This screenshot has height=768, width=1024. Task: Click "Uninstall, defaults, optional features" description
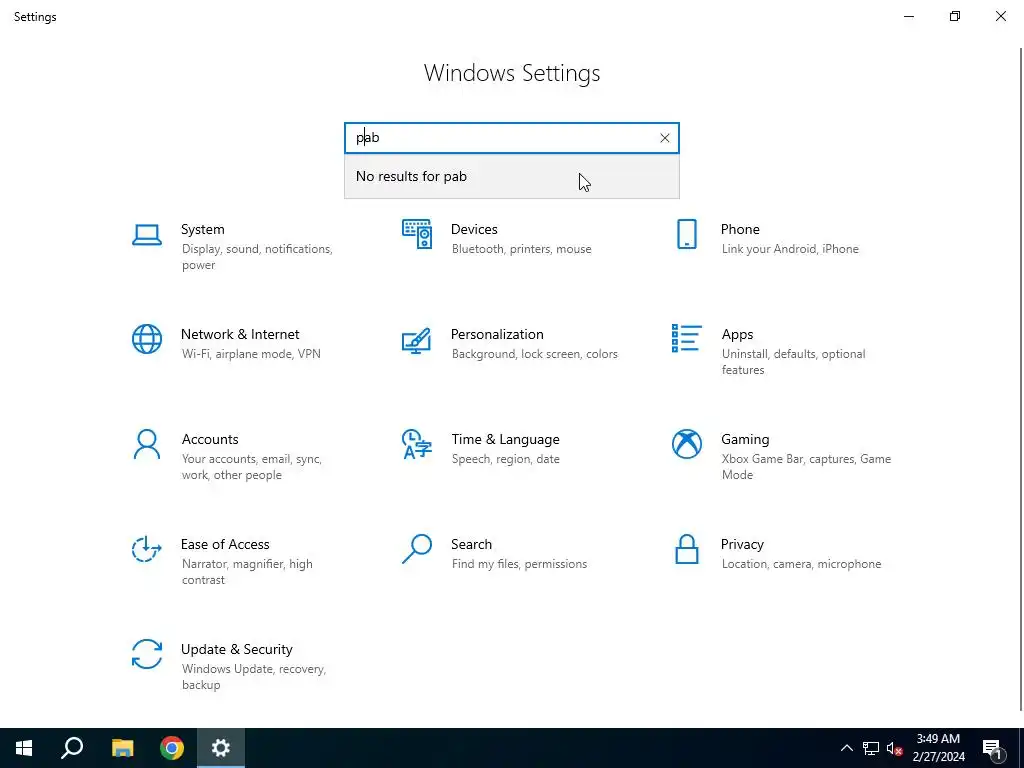pos(793,362)
